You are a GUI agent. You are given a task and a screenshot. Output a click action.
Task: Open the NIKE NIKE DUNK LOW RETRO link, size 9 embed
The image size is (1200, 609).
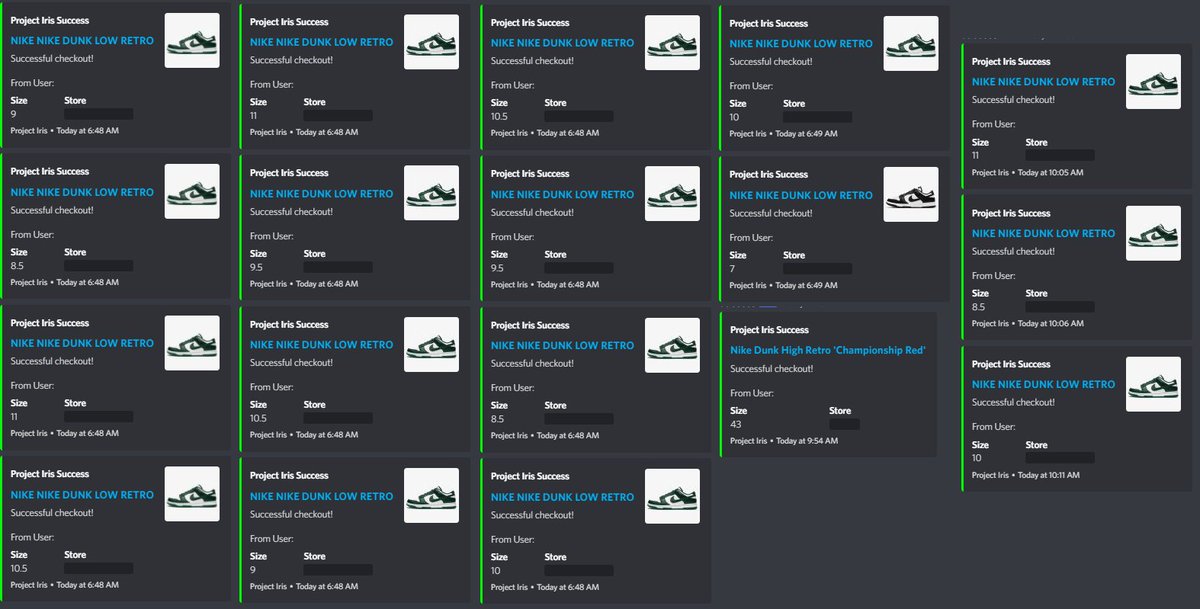coord(82,41)
